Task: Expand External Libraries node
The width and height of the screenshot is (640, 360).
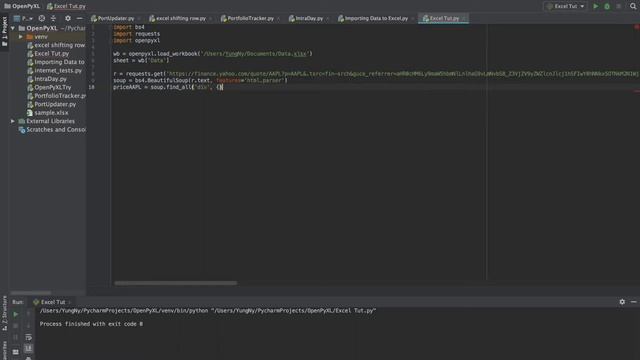Action: pos(13,121)
